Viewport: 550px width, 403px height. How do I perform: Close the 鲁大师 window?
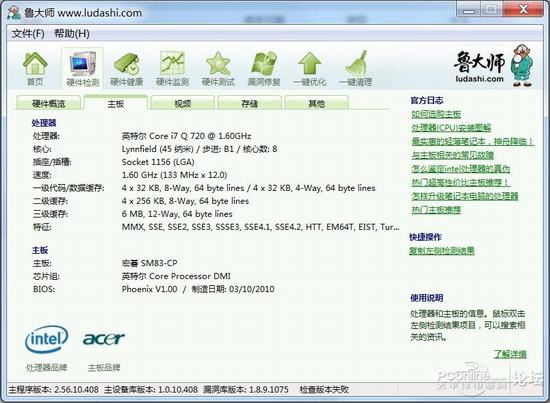pos(523,9)
